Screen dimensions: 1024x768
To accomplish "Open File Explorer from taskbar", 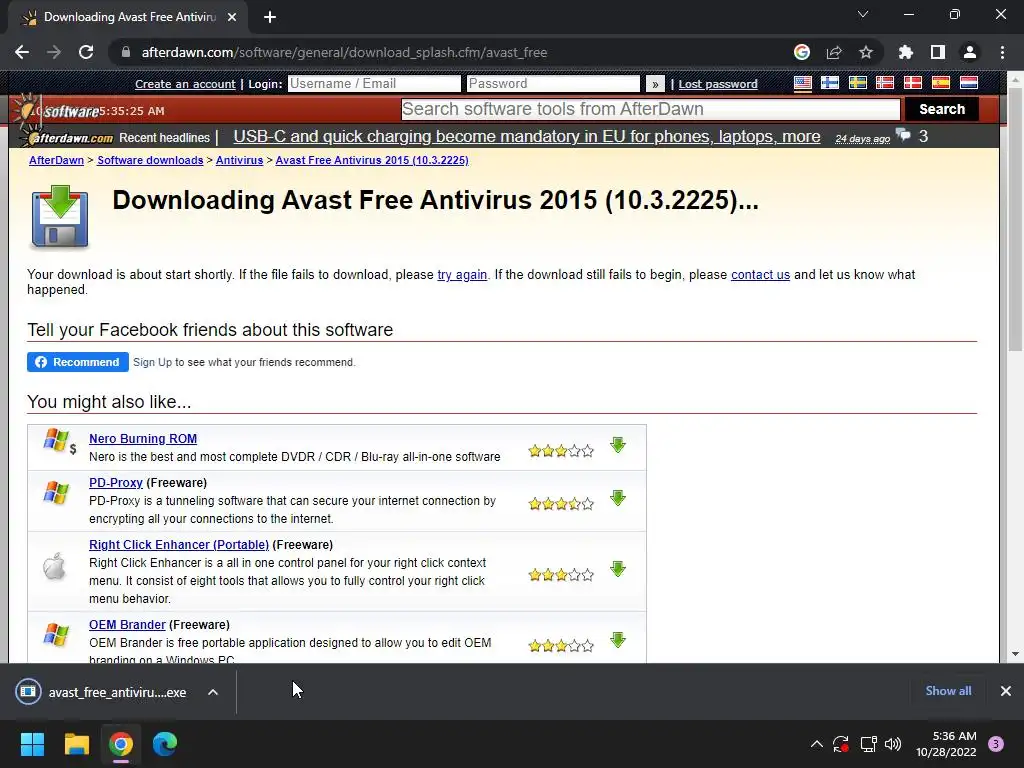I will [76, 744].
